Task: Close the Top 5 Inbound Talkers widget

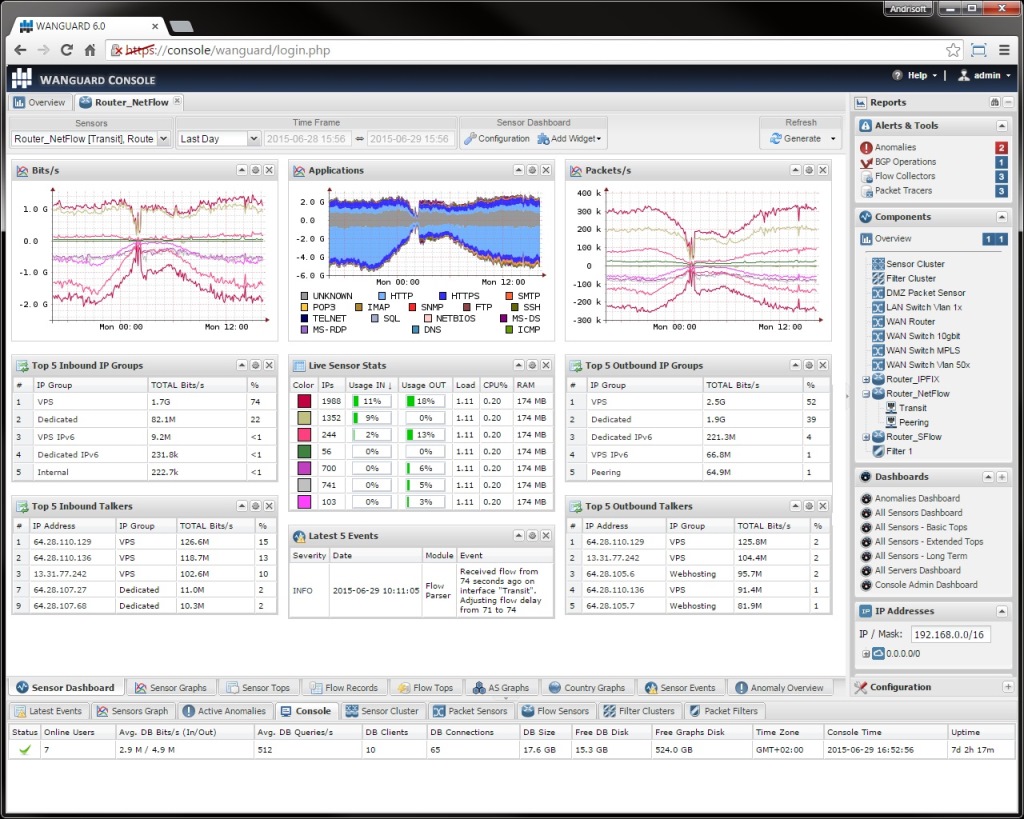Action: click(x=269, y=506)
